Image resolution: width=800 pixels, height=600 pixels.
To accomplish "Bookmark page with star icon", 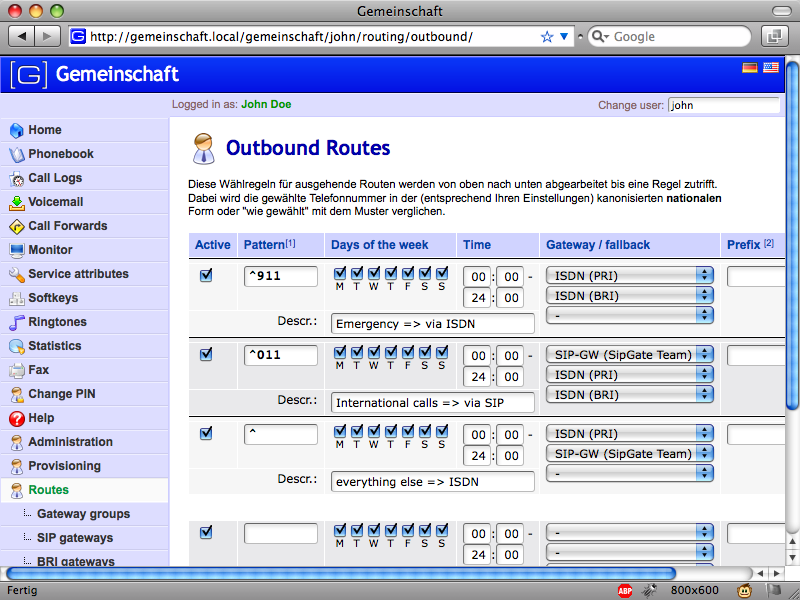I will click(x=547, y=37).
